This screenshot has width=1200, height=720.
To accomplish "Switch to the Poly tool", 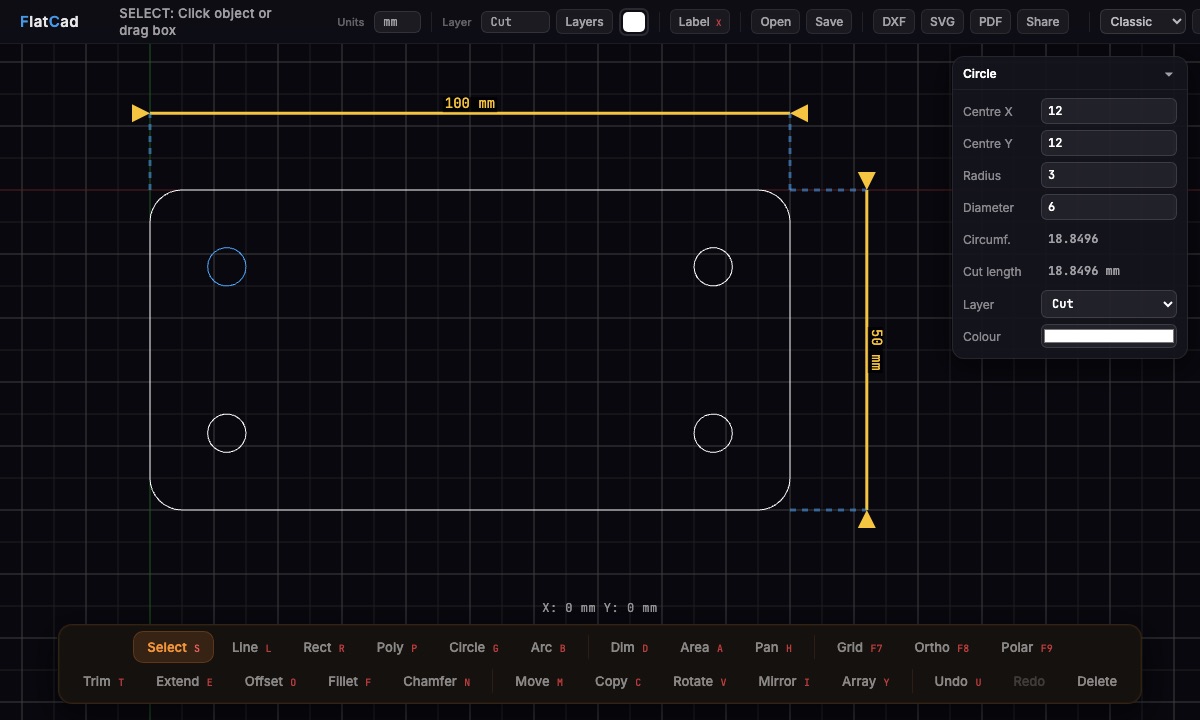I will pyautogui.click(x=396, y=647).
